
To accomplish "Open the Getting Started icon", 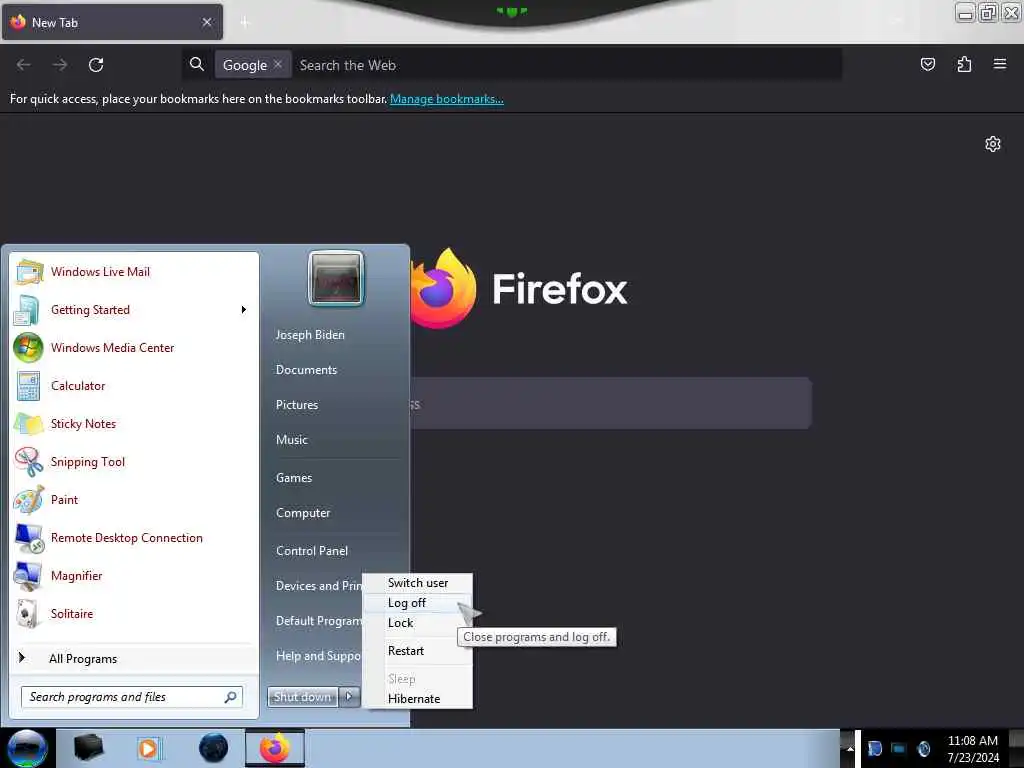I will (26, 310).
